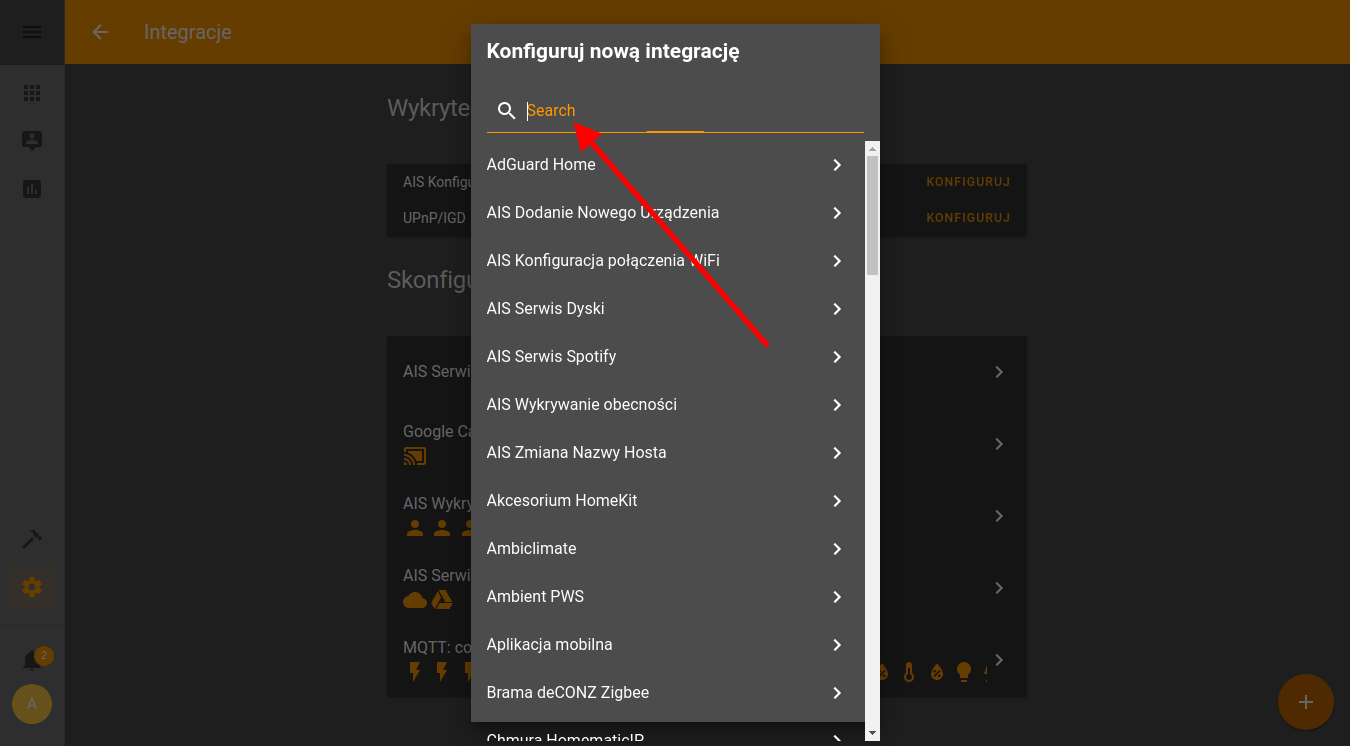Expand the AdGuard Home chevron
The width and height of the screenshot is (1350, 746).
tap(837, 165)
